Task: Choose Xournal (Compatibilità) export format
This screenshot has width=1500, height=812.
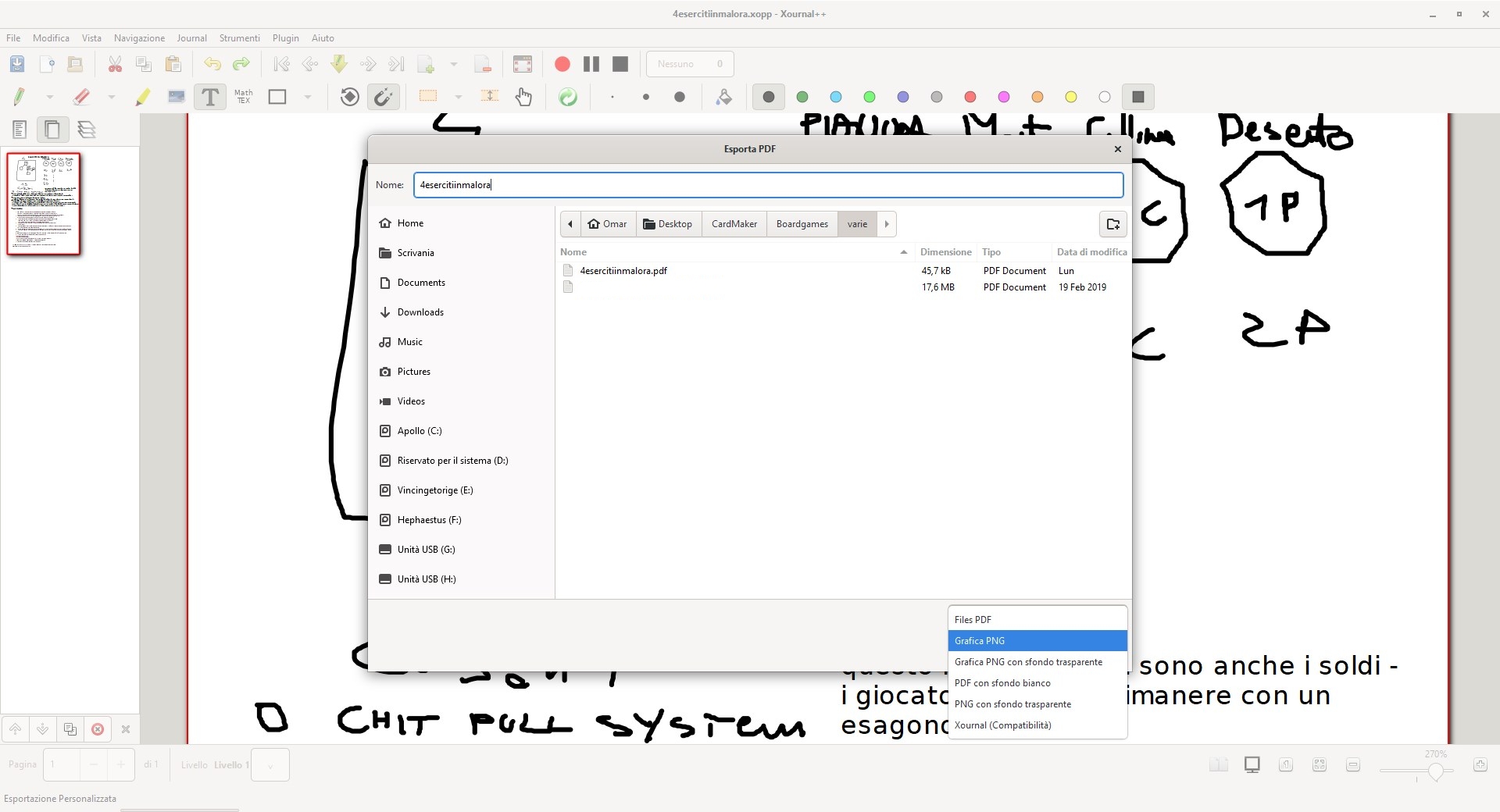Action: (x=1037, y=725)
